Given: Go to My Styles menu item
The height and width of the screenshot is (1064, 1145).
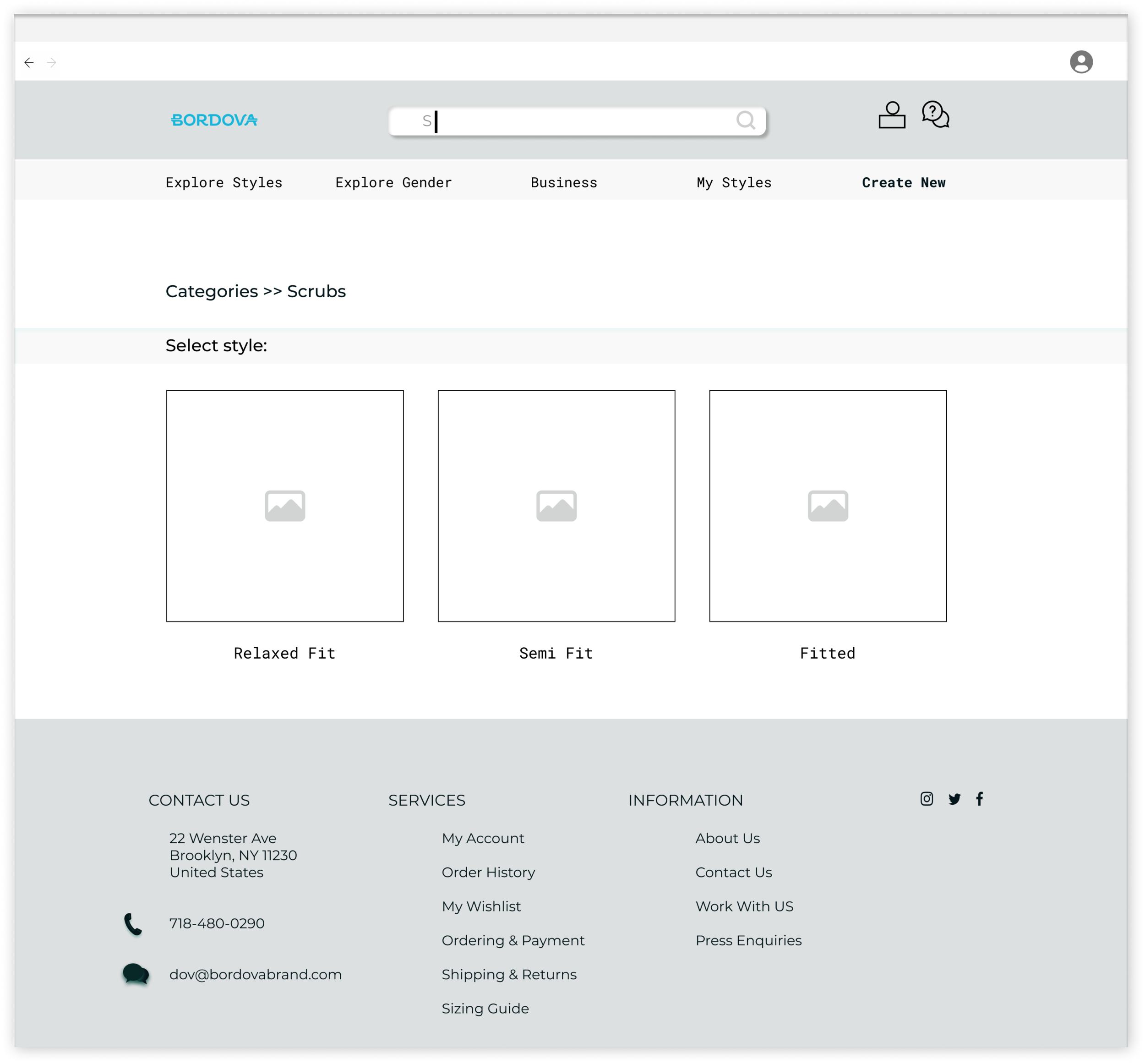Looking at the screenshot, I should tap(733, 182).
